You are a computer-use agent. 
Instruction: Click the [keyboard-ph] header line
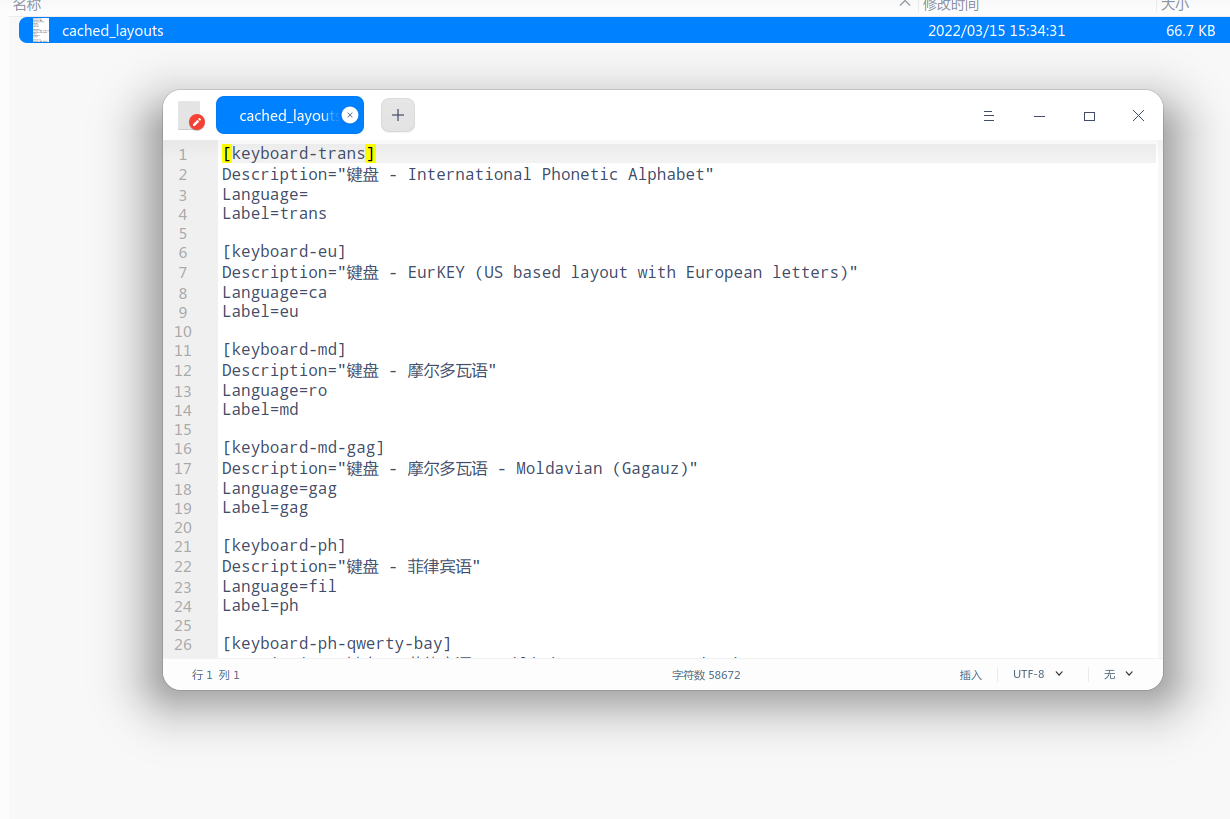click(x=284, y=546)
